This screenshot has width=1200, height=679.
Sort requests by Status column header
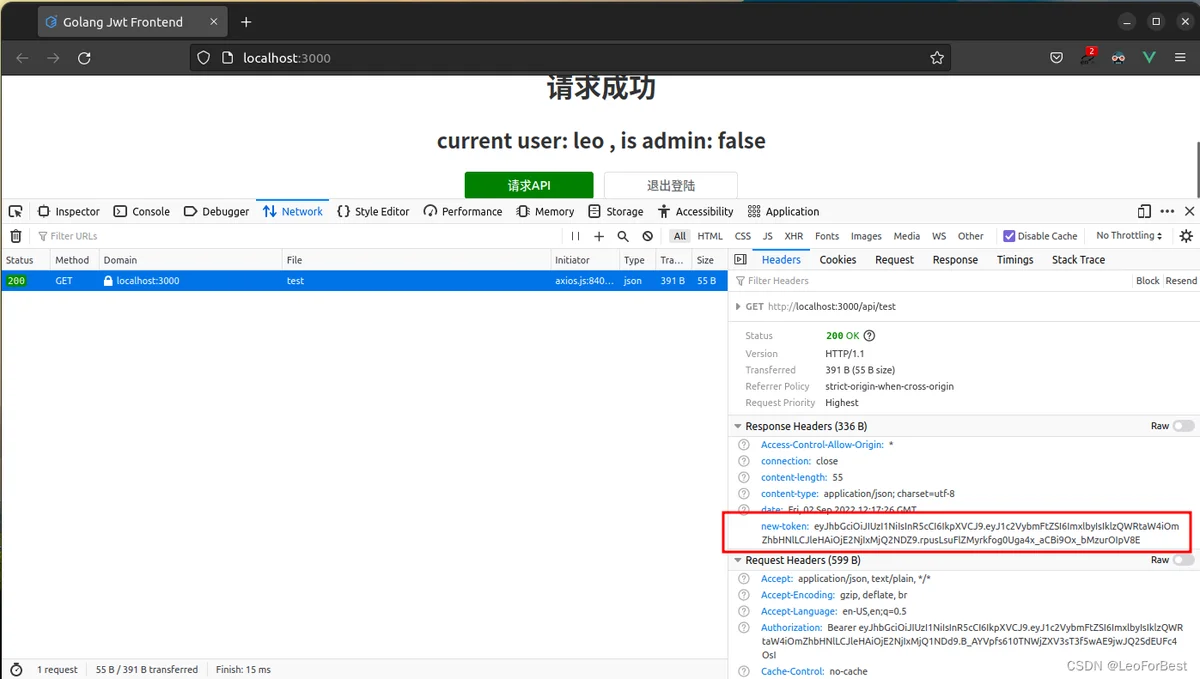click(x=25, y=260)
